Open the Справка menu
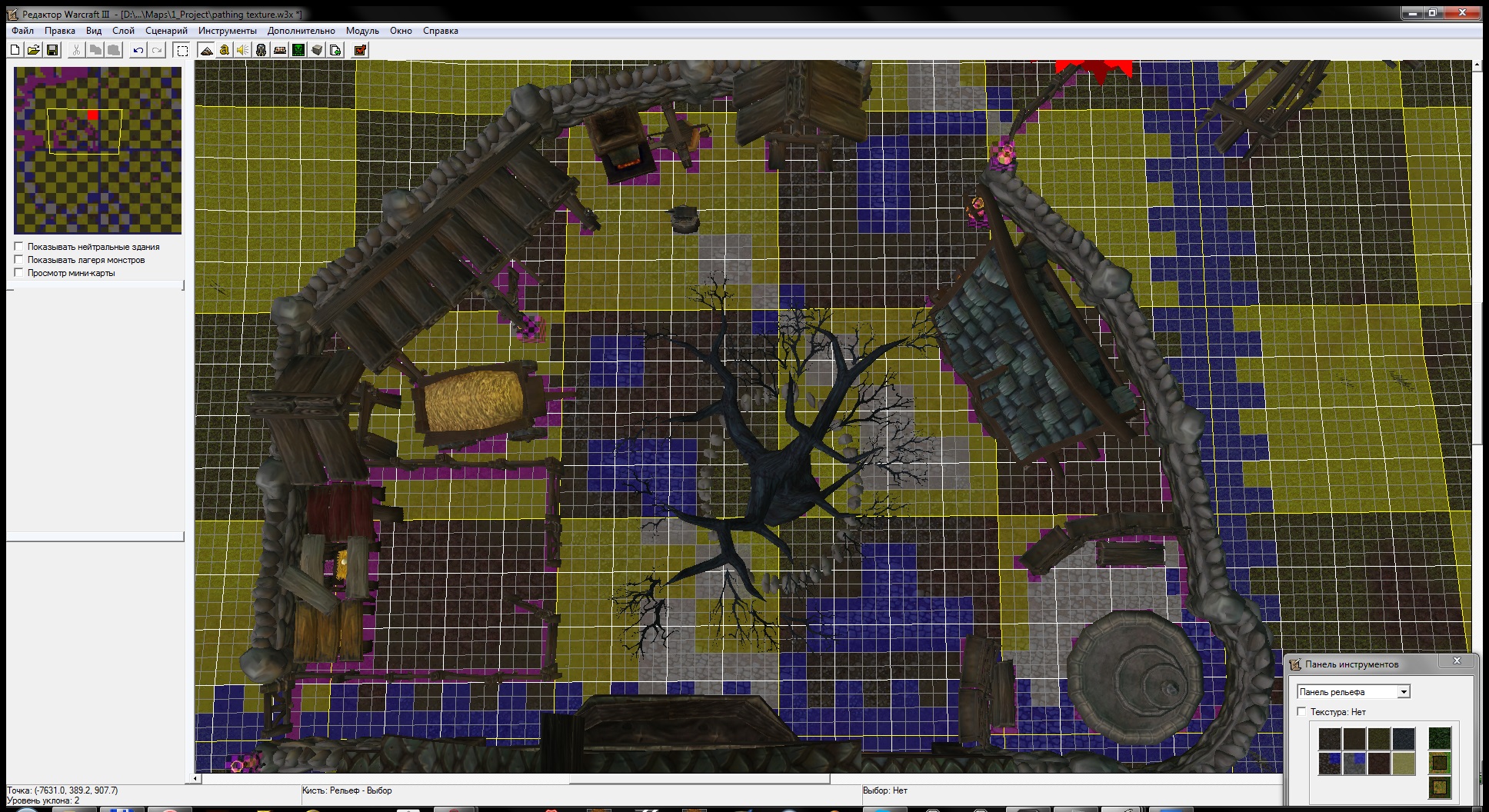1489x812 pixels. 440,31
